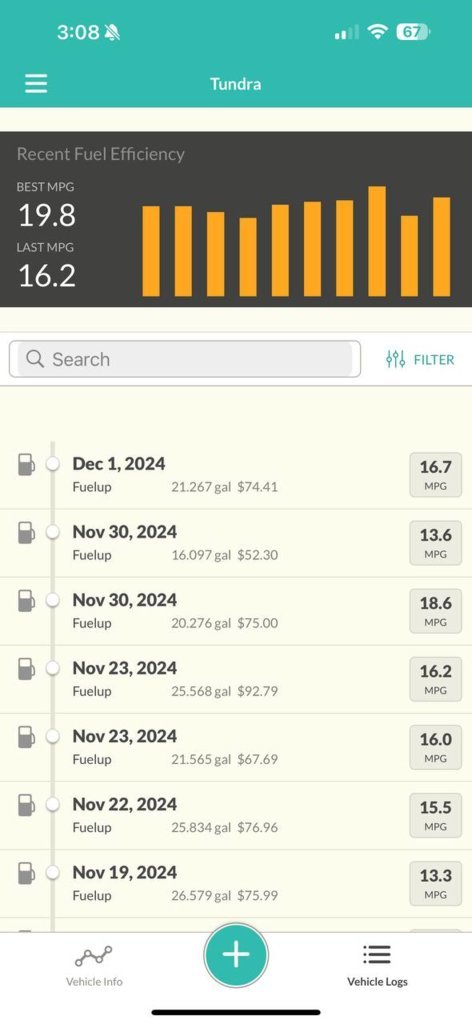
Task: Click the fuel pump icon for Nov 22
Action: tap(26, 805)
